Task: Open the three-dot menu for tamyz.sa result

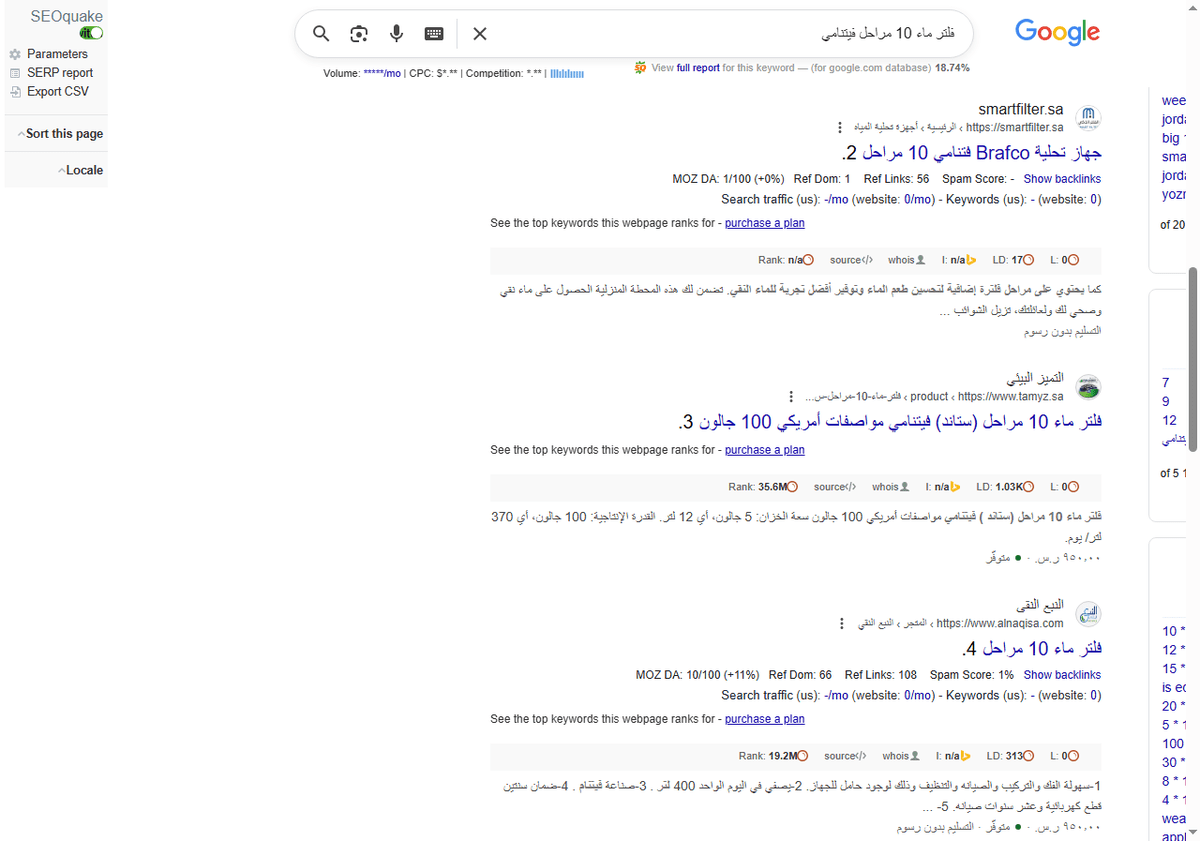Action: click(x=791, y=396)
